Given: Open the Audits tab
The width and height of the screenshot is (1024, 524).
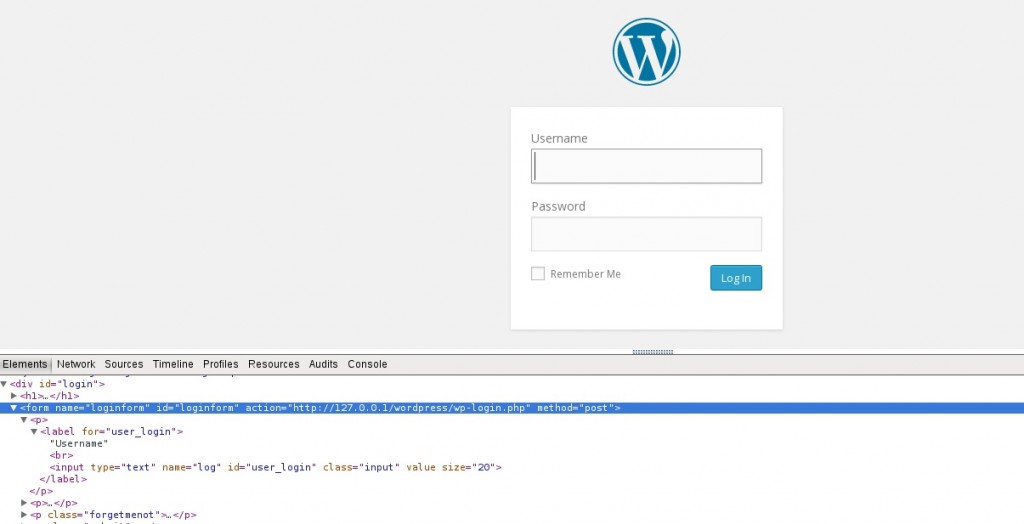Looking at the screenshot, I should click(323, 364).
